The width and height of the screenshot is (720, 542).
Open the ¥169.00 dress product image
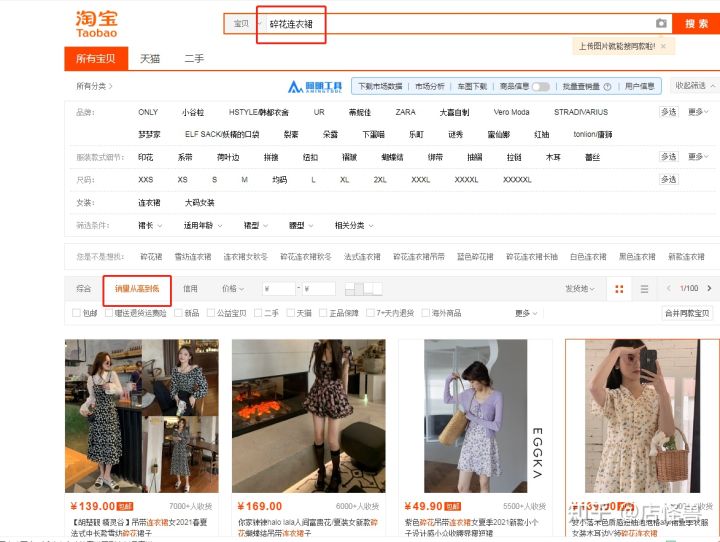(309, 416)
